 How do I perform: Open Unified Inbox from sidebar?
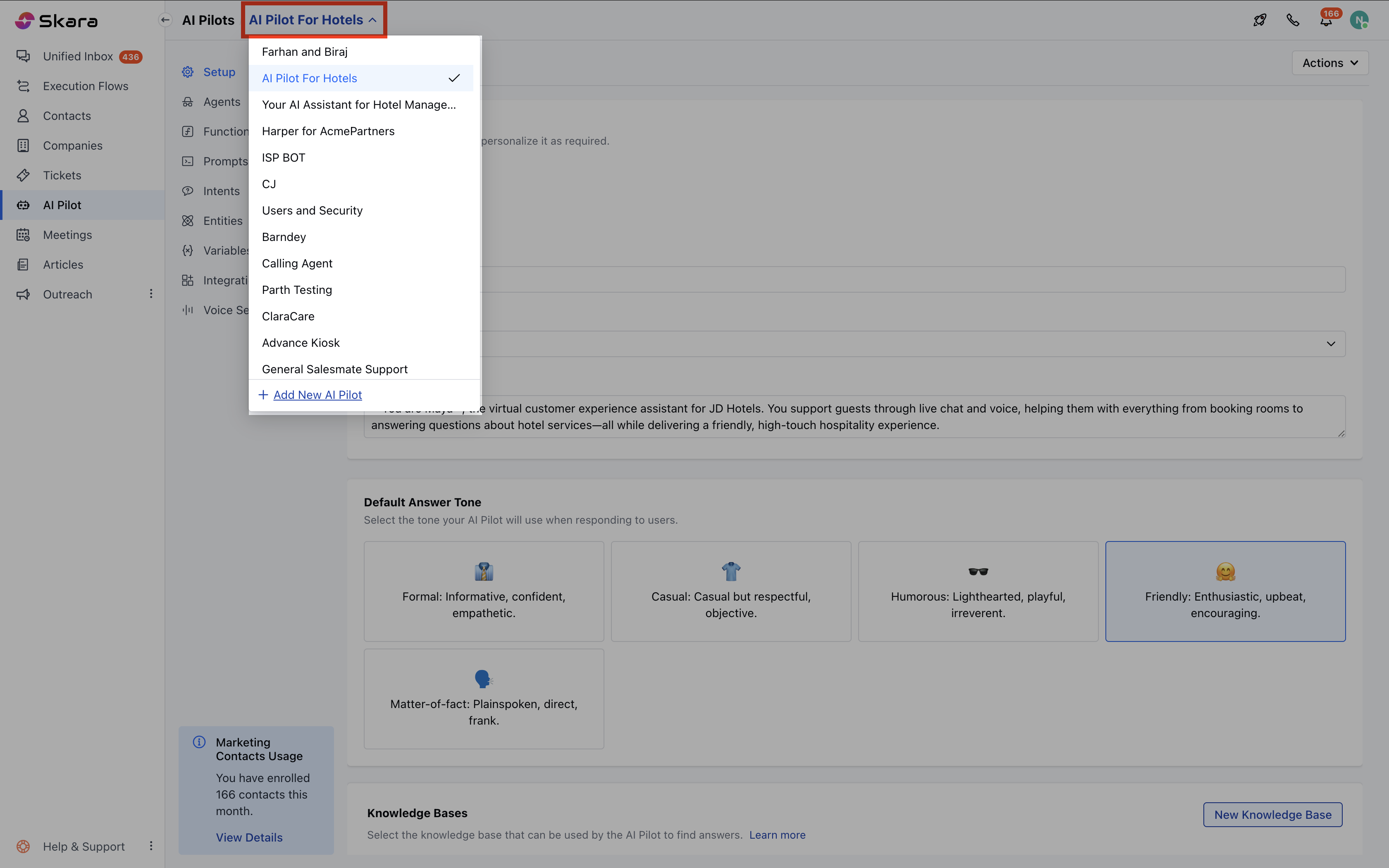(78, 56)
